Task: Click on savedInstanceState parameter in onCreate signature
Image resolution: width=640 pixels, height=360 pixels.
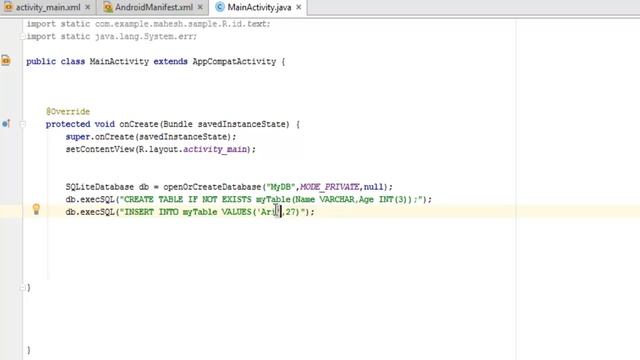Action: (x=243, y=124)
